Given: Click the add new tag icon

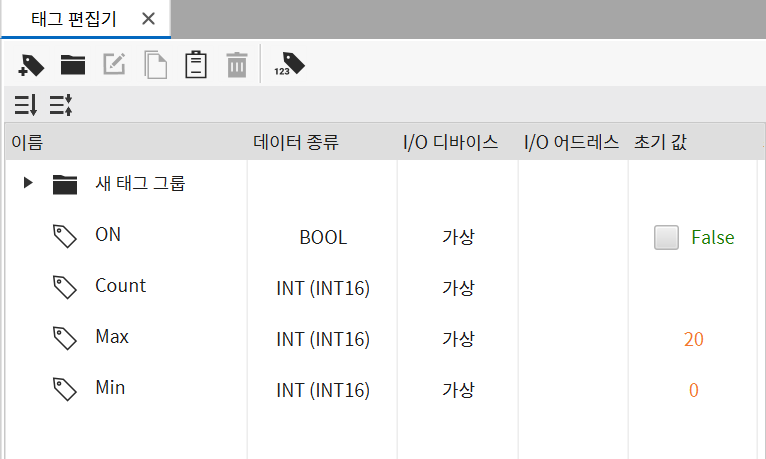Looking at the screenshot, I should [31, 65].
